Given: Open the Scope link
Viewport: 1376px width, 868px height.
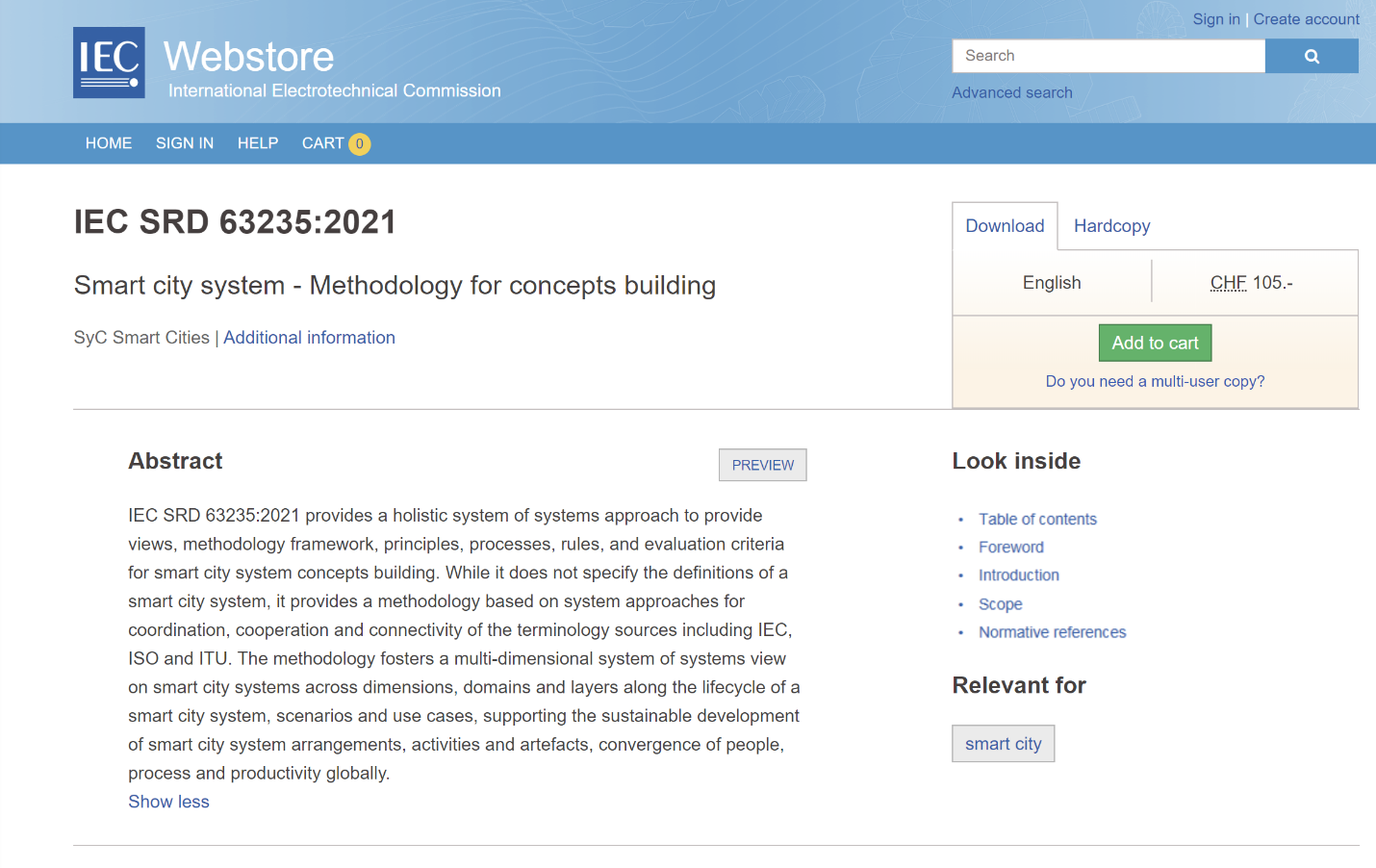Looking at the screenshot, I should point(1000,603).
